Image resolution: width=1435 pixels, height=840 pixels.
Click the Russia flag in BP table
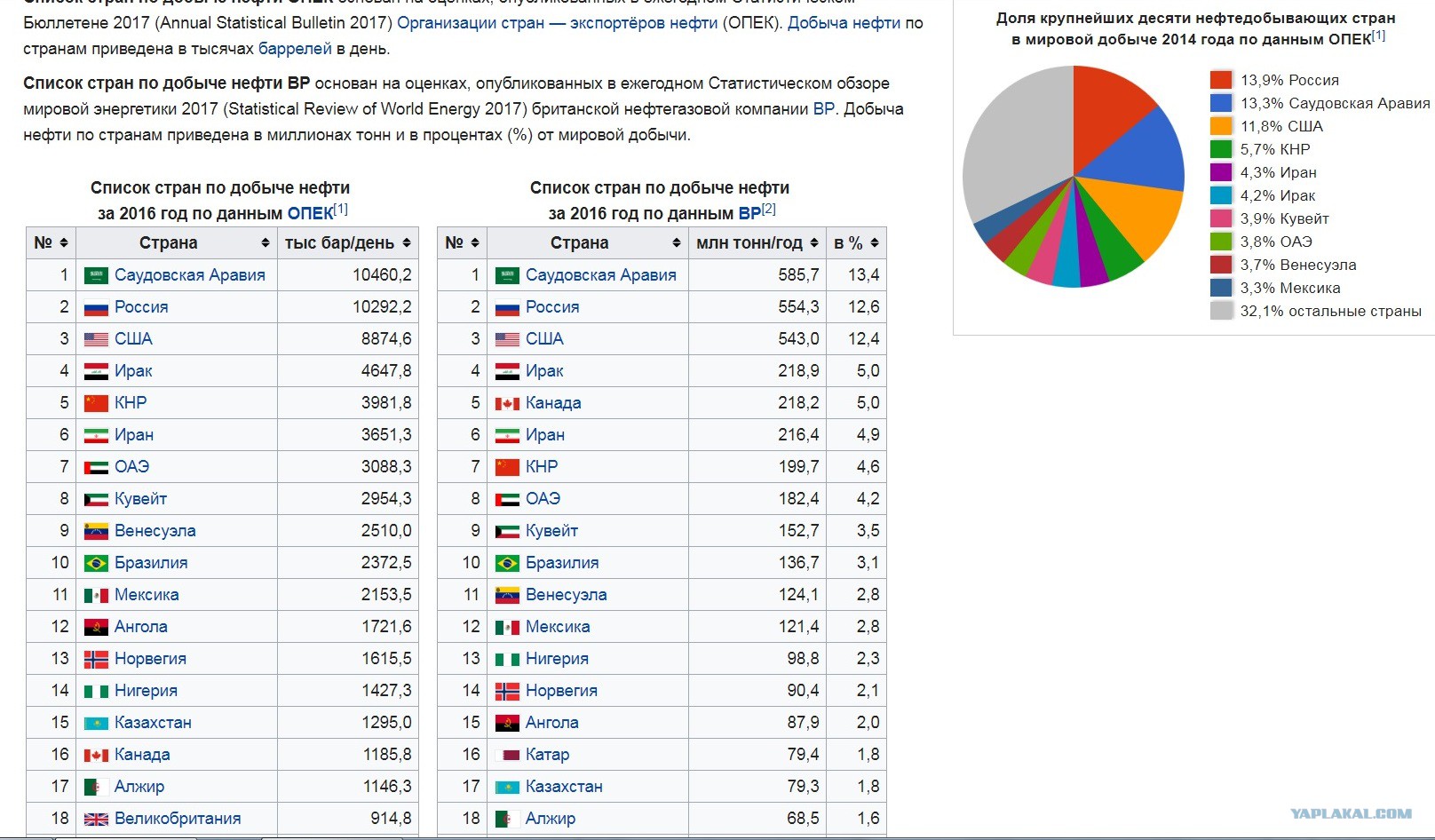point(507,307)
